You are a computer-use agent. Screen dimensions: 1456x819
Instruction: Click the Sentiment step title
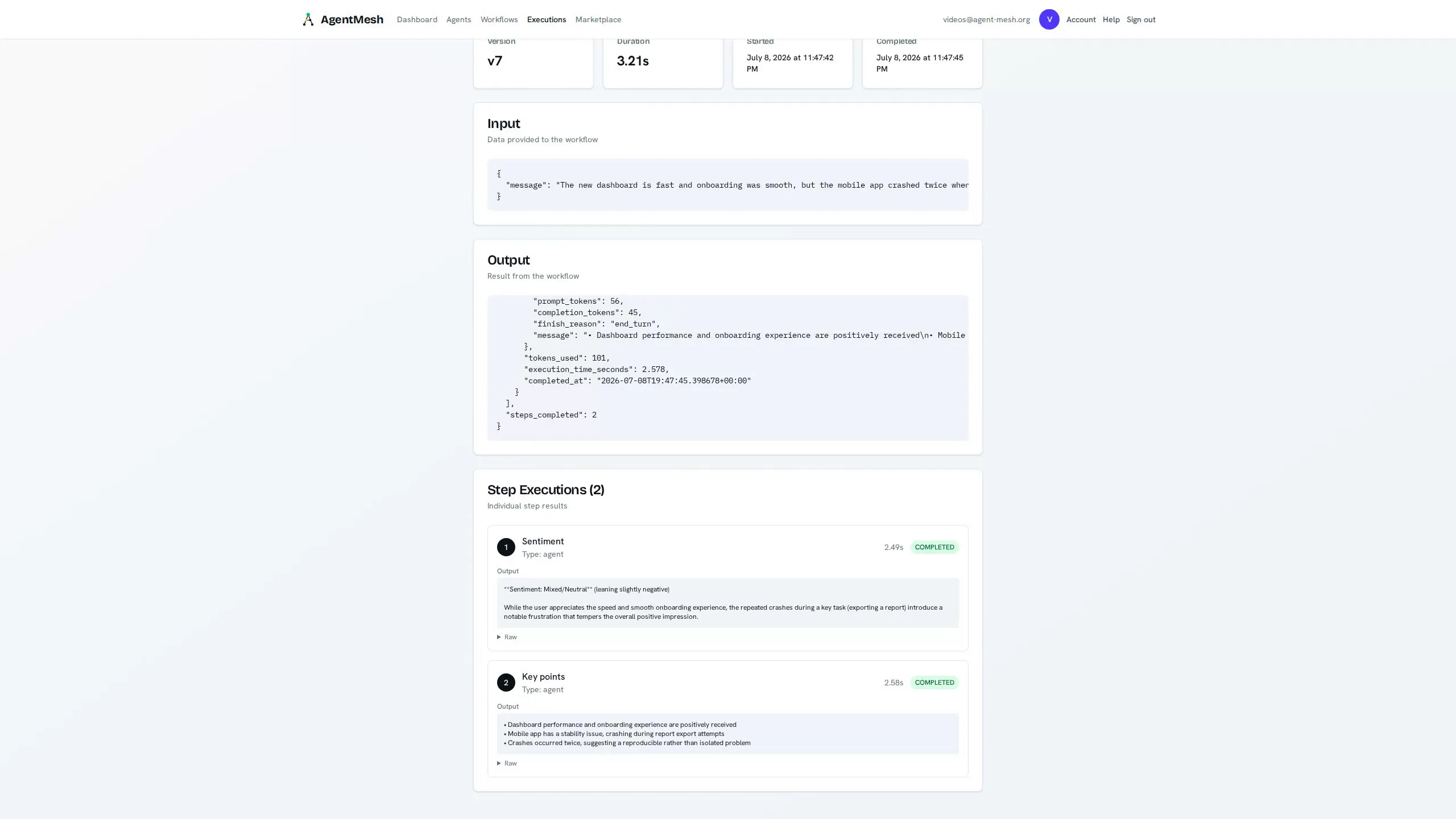543,541
